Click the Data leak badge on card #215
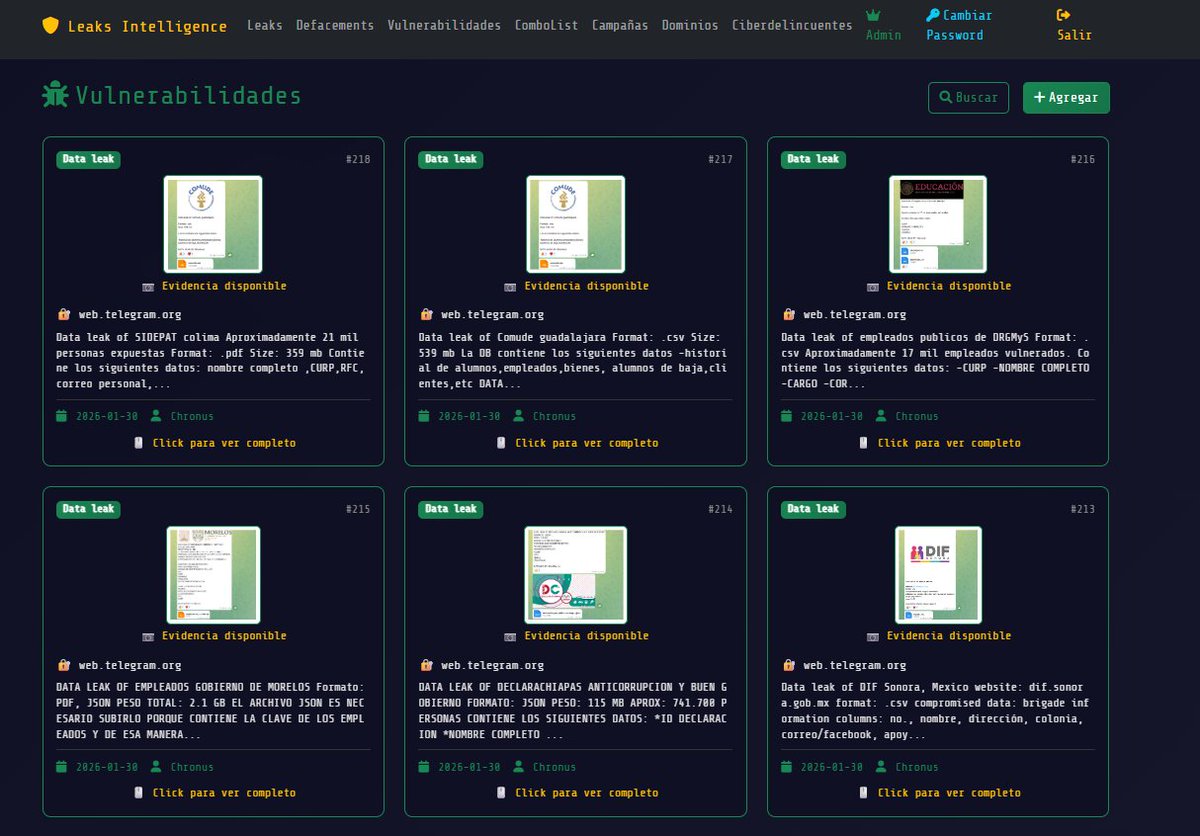Viewport: 1200px width, 836px height. (88, 509)
